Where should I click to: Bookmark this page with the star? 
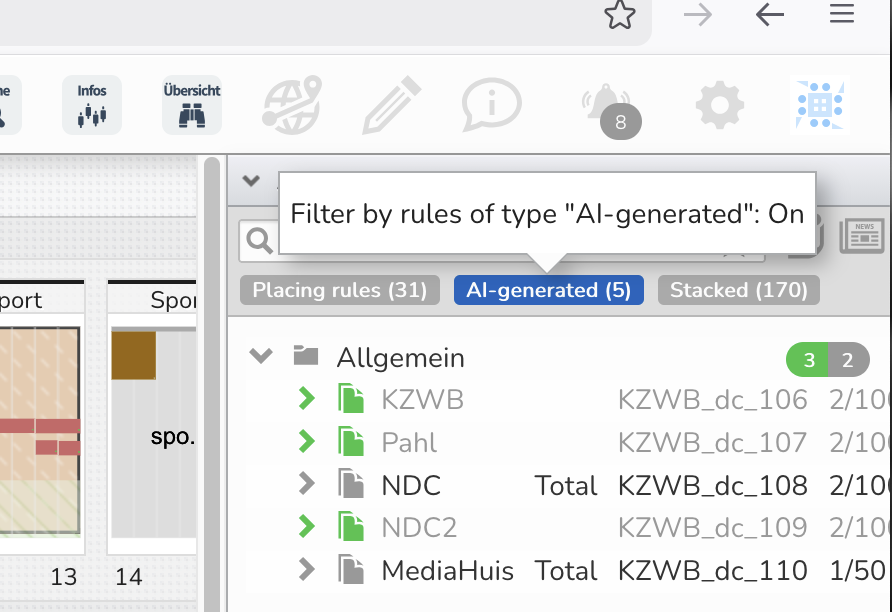tap(620, 15)
